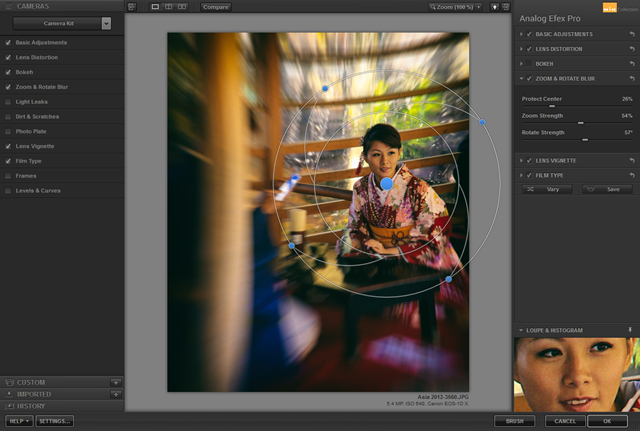Toggle the Light Leaks checkbox on

pyautogui.click(x=9, y=101)
